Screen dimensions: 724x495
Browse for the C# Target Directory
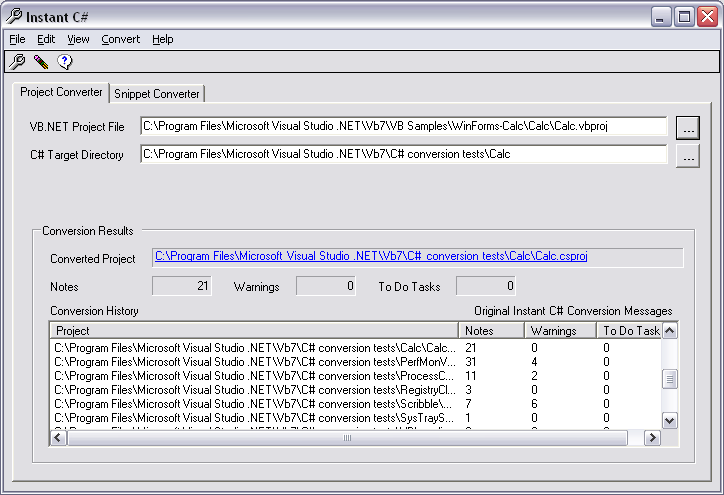tap(688, 156)
